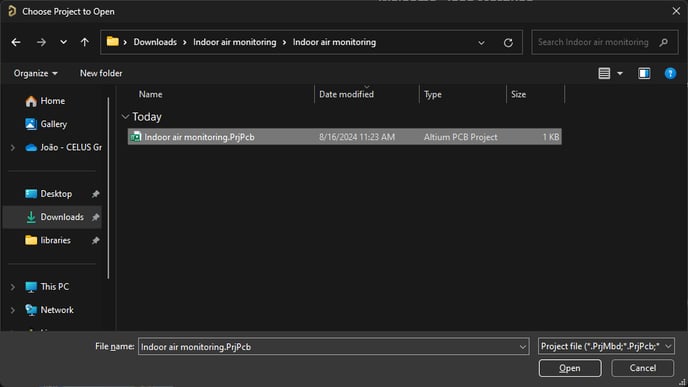Screen dimensions: 688x387
Task: Change view layout icon
Action: [604, 73]
